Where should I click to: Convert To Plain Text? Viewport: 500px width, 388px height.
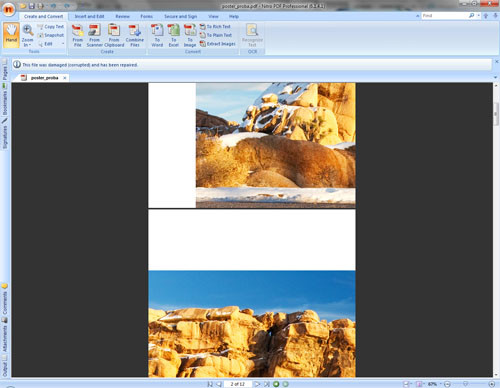tap(216, 35)
